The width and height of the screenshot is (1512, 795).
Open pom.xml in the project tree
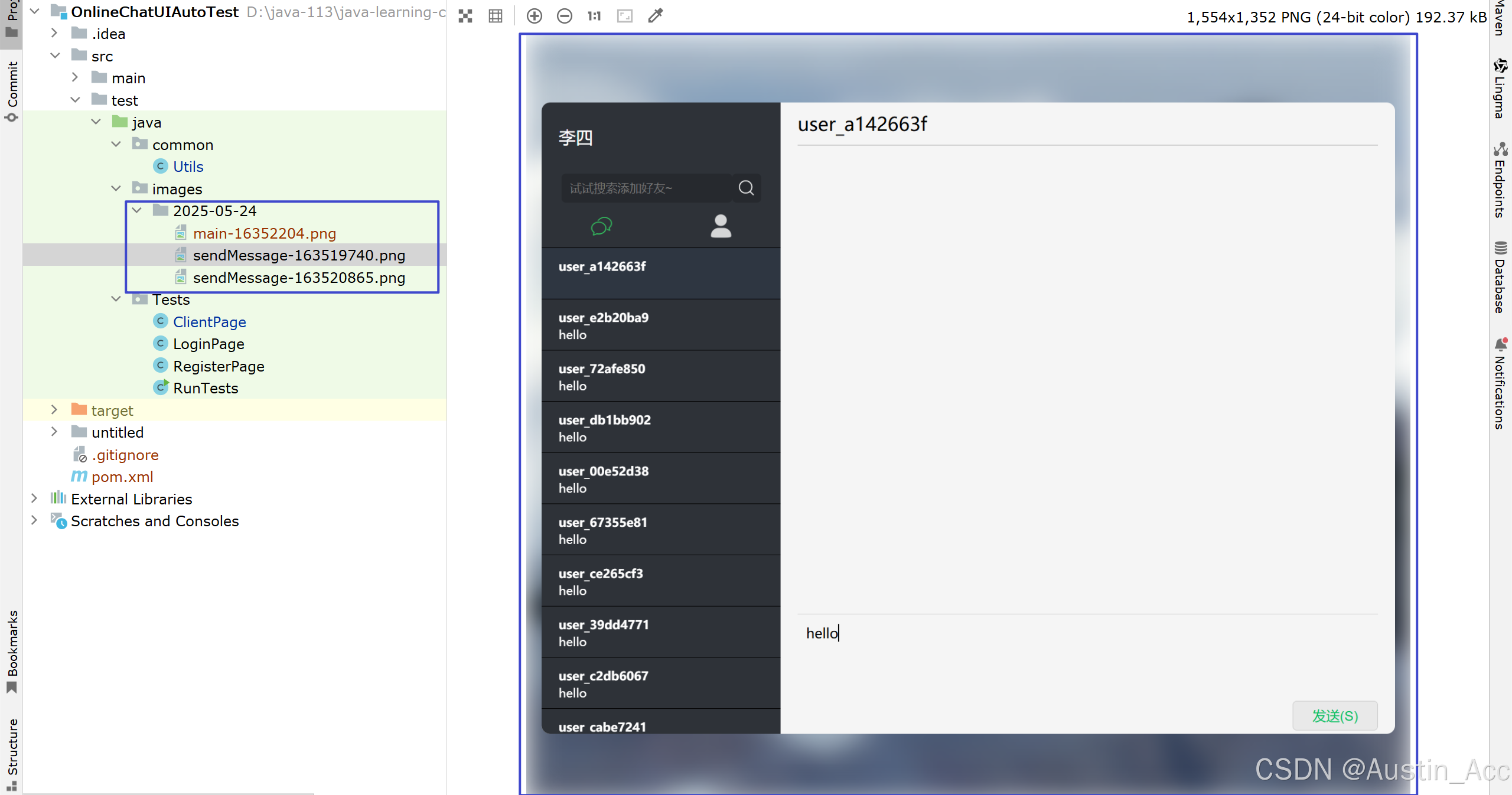(x=122, y=477)
